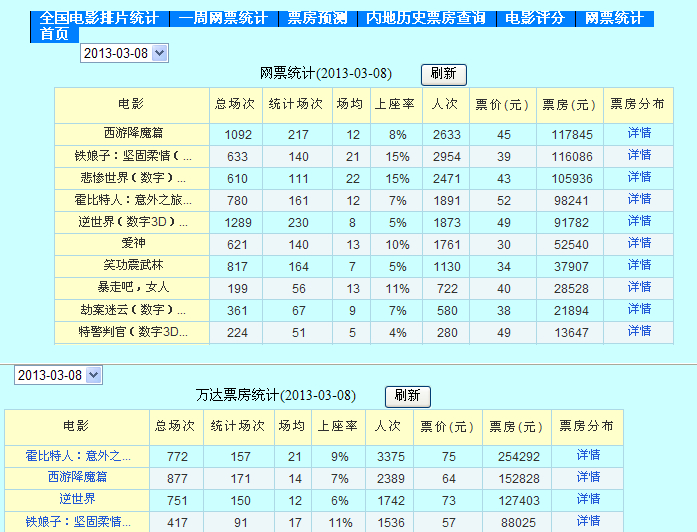Open 详情 link for 特警判官 row
Screen dimensions: 697x532
(x=639, y=331)
